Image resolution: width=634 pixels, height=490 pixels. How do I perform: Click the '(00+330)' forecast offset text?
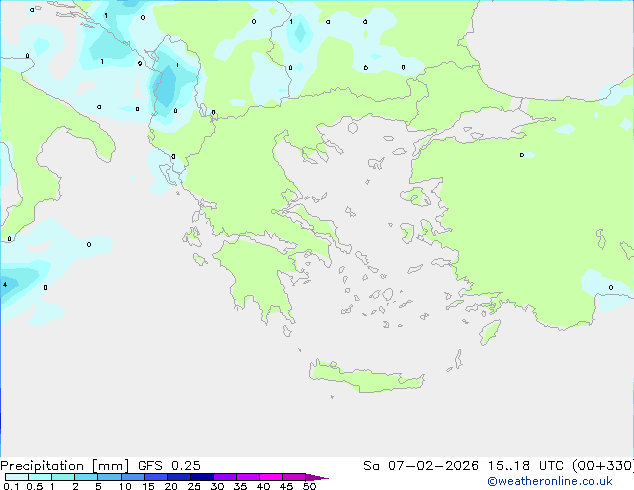tap(603, 466)
